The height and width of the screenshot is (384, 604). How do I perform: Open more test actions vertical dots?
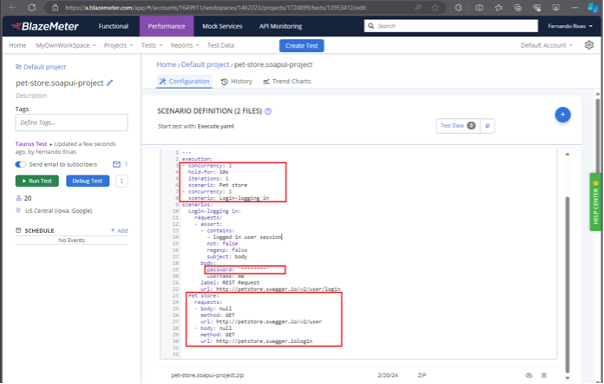(x=122, y=181)
